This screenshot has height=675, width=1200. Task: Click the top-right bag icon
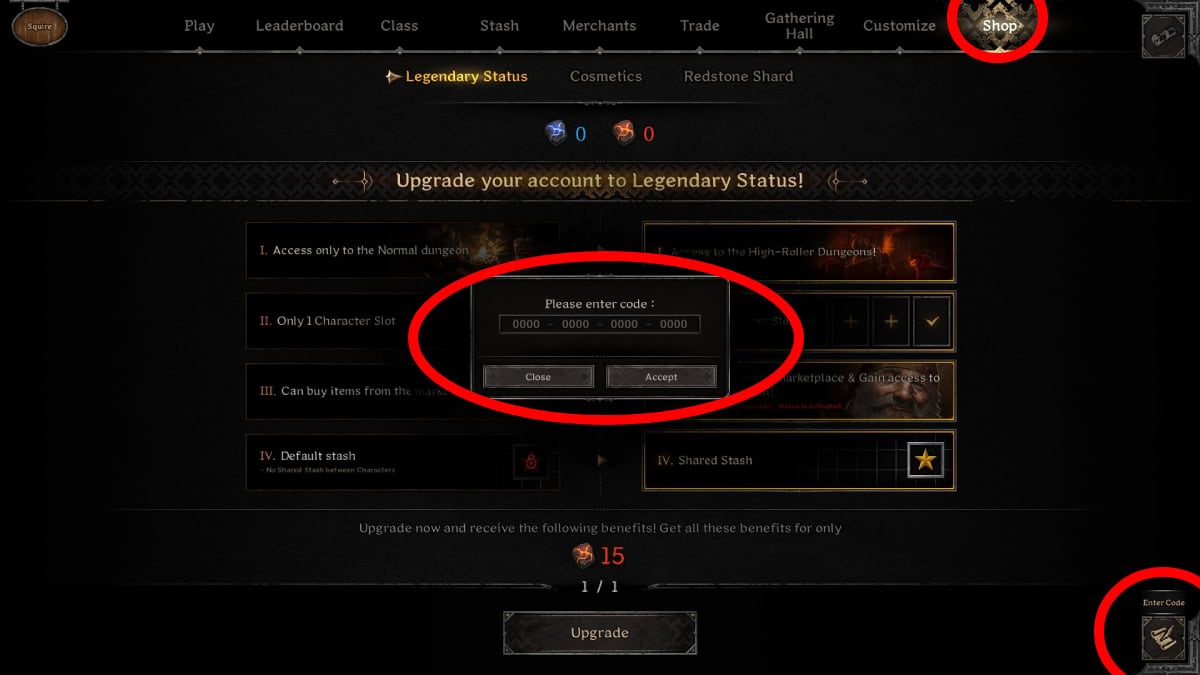click(x=1163, y=37)
